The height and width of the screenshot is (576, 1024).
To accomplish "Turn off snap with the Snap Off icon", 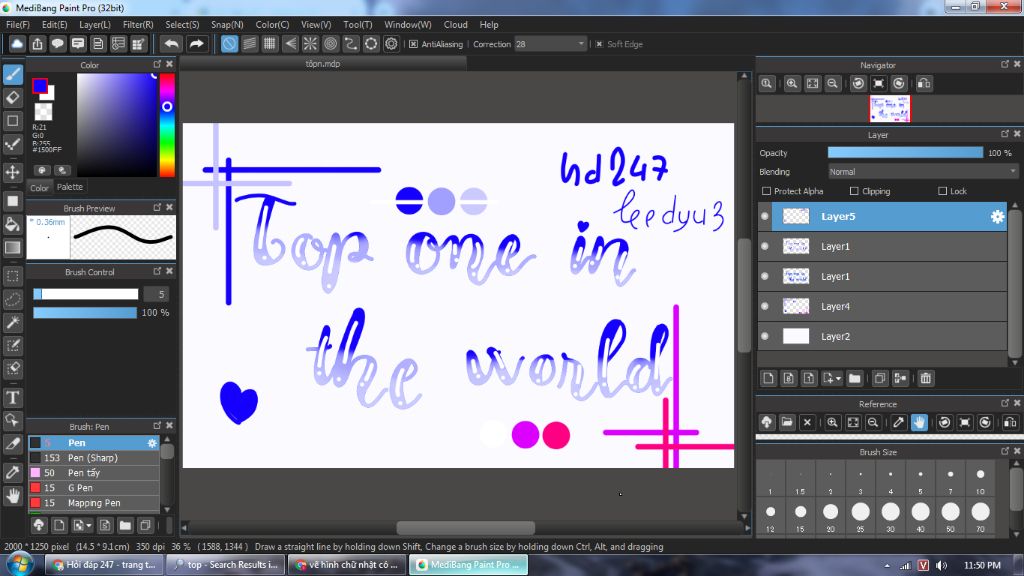I will [x=229, y=44].
